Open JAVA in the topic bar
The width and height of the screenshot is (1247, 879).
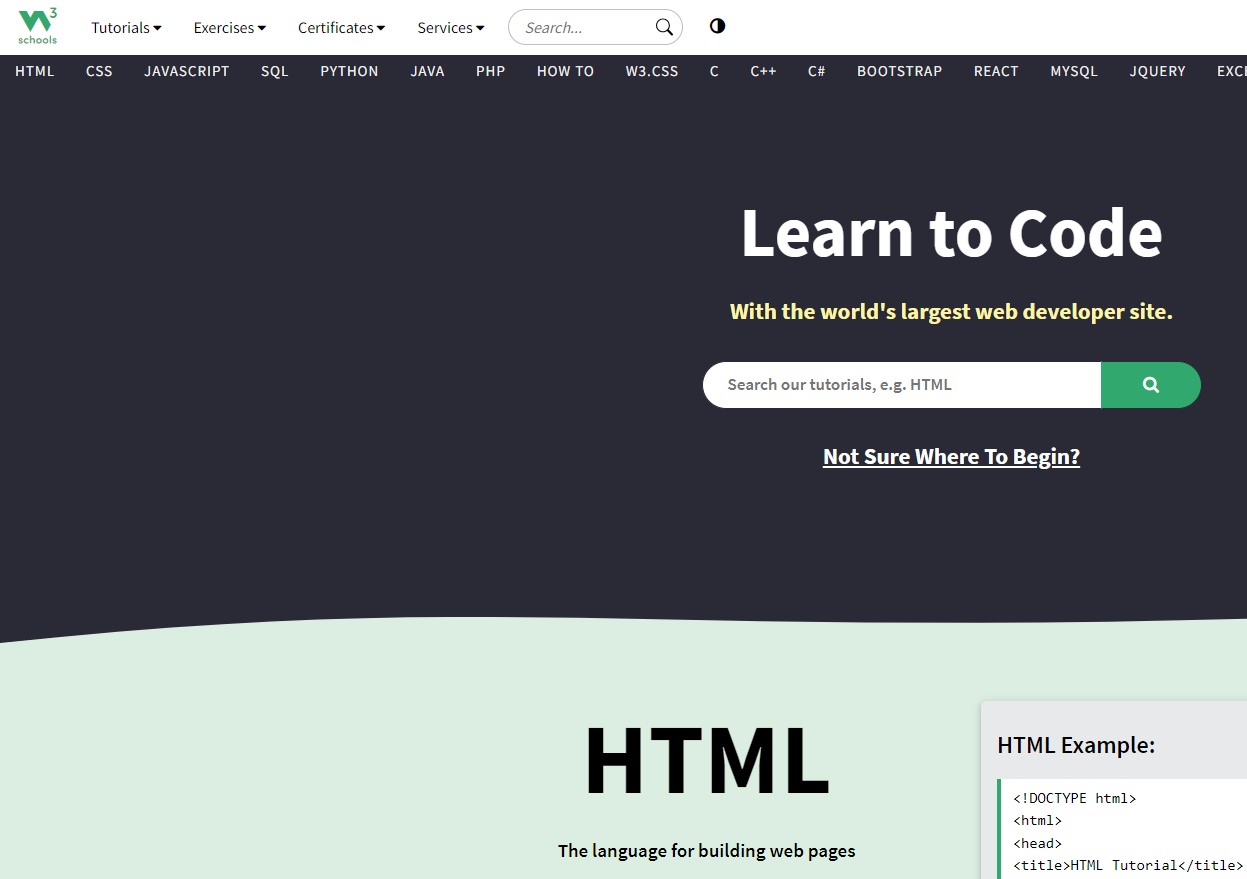427,71
